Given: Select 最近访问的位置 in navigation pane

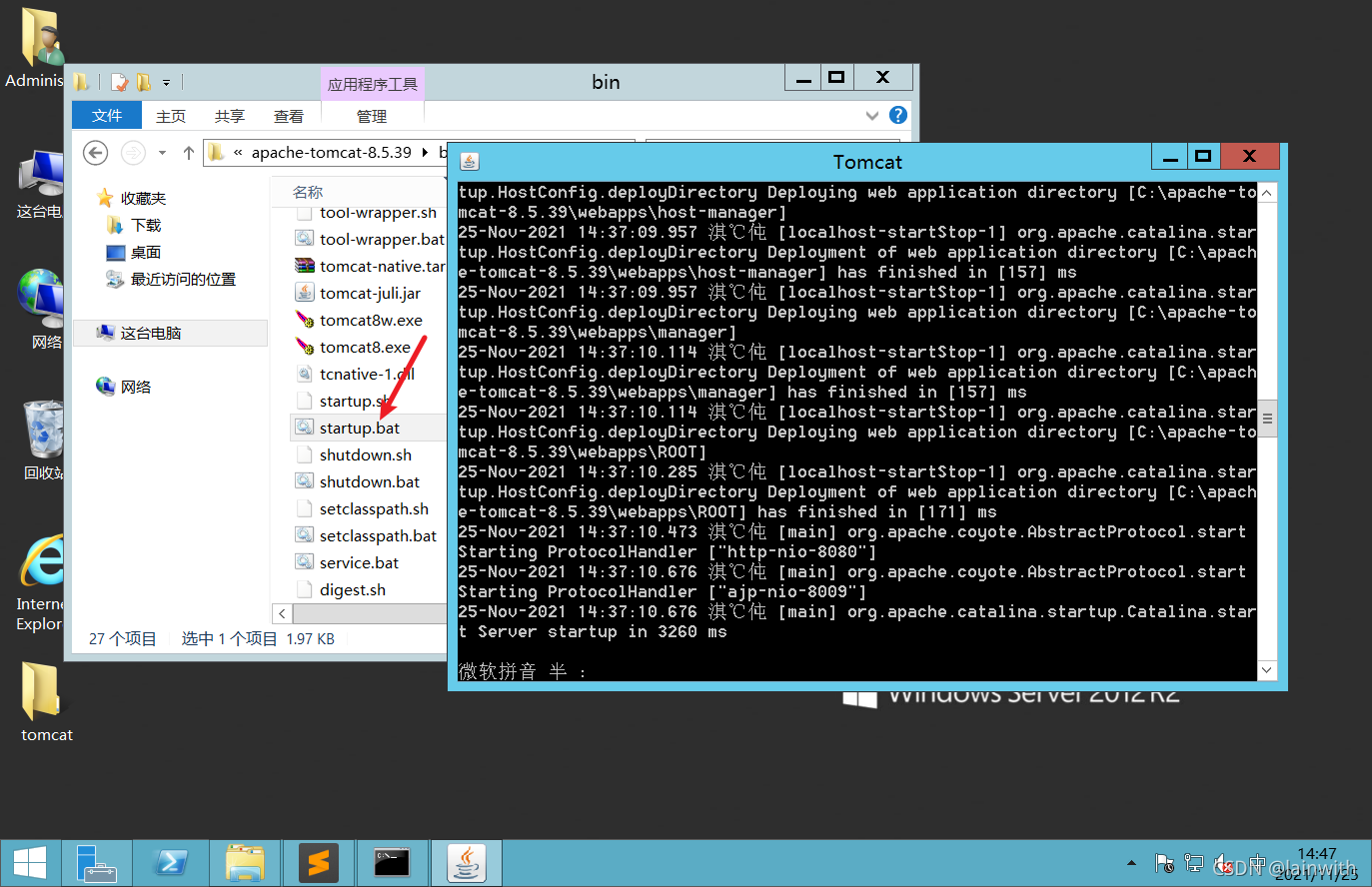Looking at the screenshot, I should click(x=184, y=279).
